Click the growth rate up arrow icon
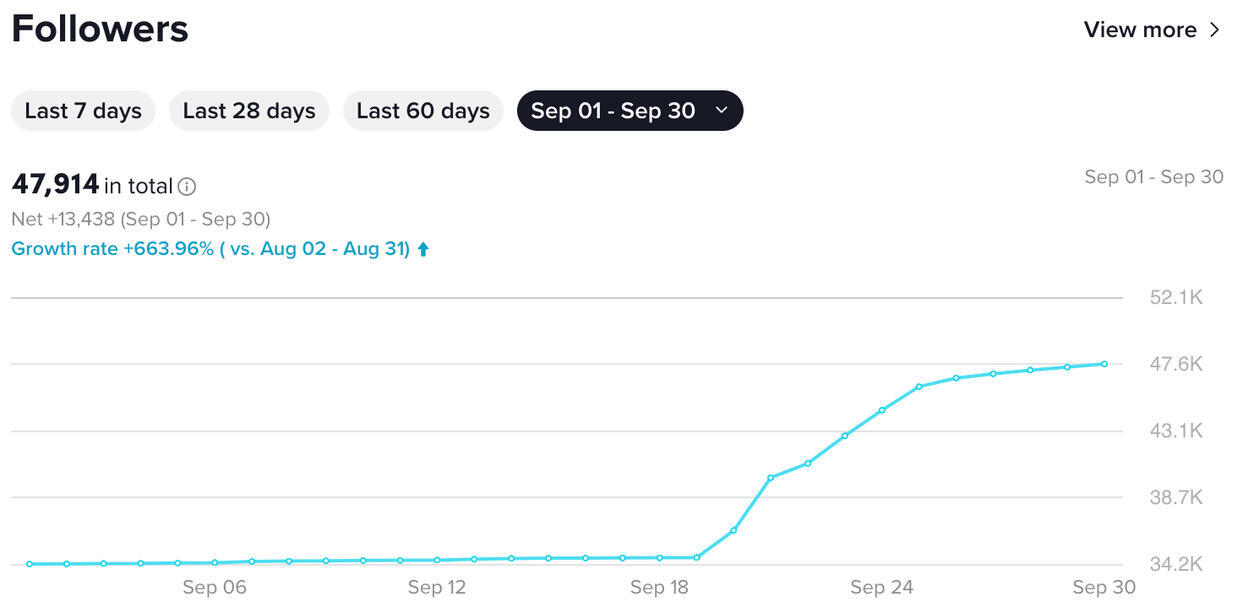Image resolution: width=1237 pixels, height=613 pixels. point(423,249)
